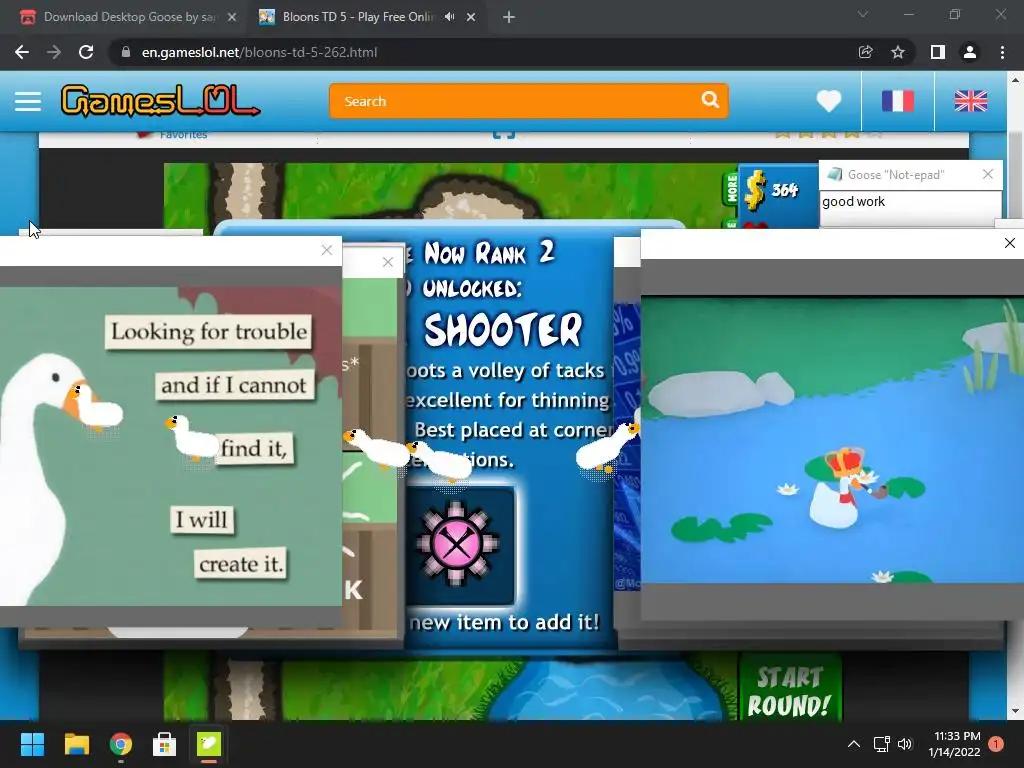Share this page via the share icon
Screen dimensions: 1024x768
pyautogui.click(x=865, y=52)
